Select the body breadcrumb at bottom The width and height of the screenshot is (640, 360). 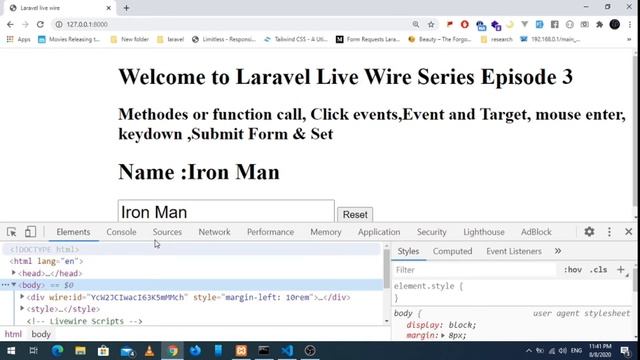[41, 334]
